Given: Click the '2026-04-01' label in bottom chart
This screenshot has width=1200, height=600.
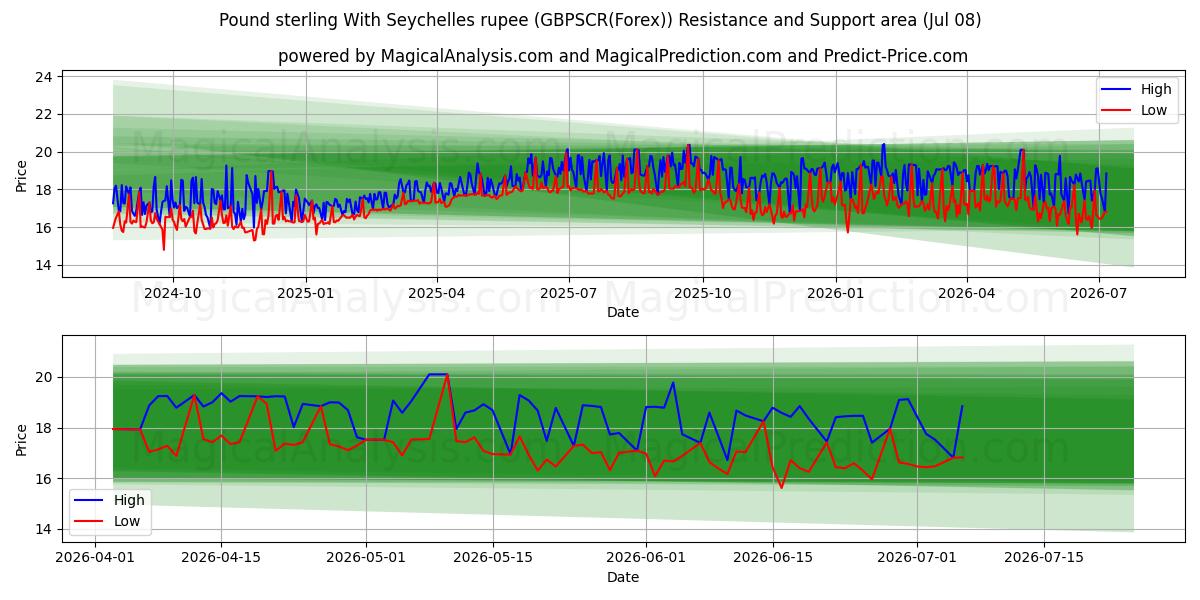Looking at the screenshot, I should pyautogui.click(x=95, y=559).
